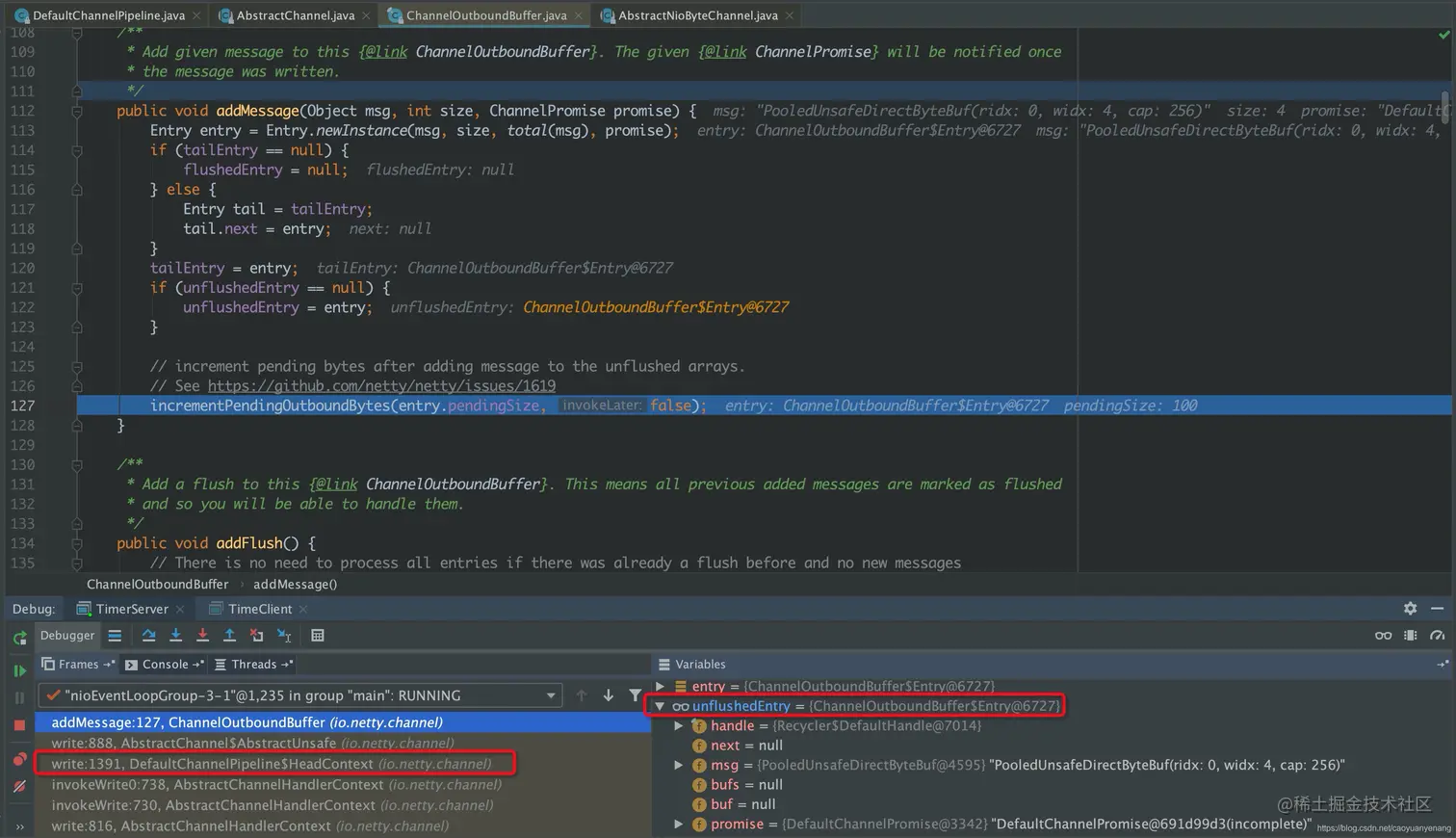Click Resume Program green play icon
The height and width of the screenshot is (838, 1456).
19,670
